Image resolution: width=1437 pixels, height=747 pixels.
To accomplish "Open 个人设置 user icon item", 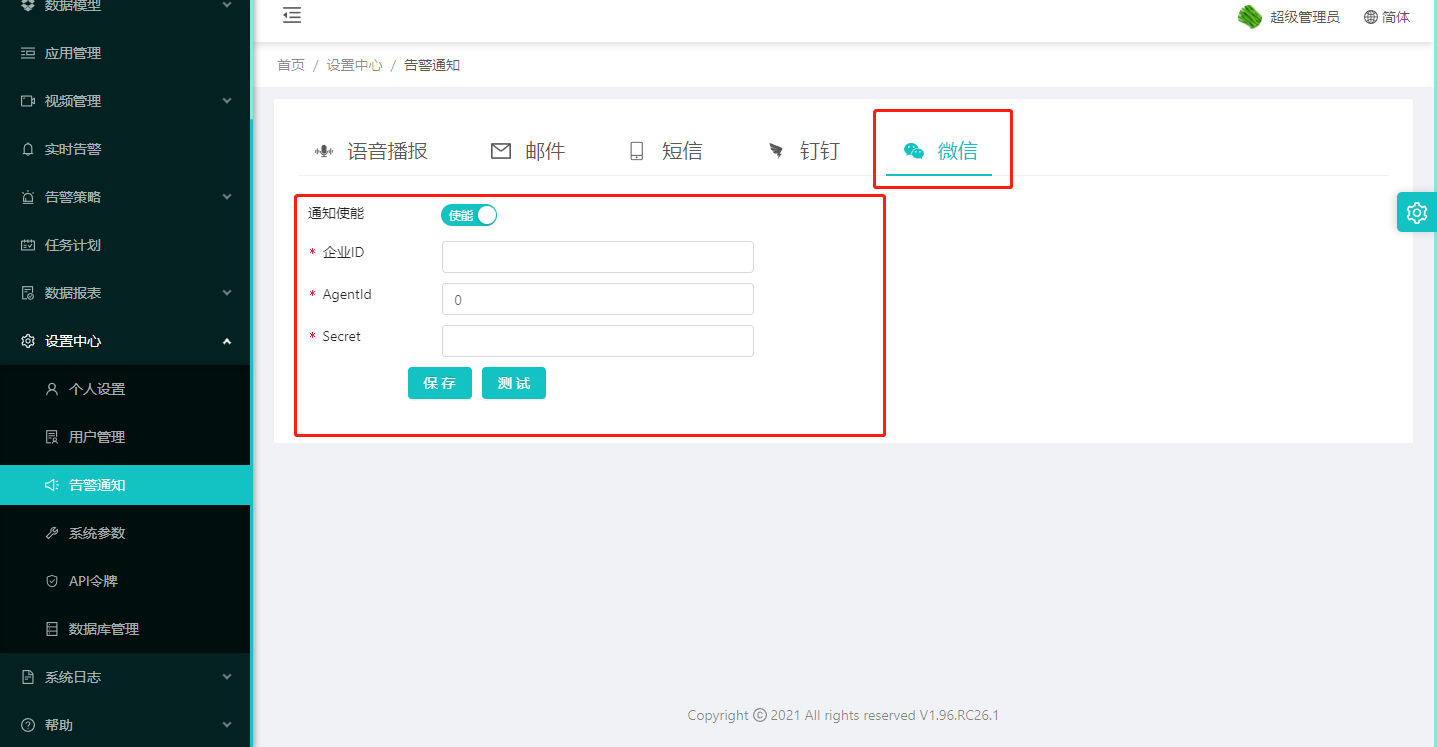I will [x=52, y=389].
